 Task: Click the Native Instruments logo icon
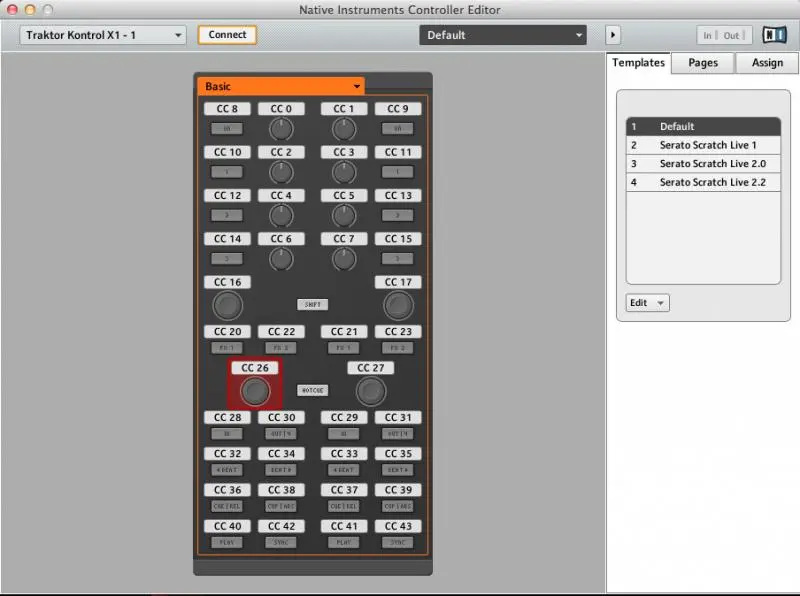[774, 35]
